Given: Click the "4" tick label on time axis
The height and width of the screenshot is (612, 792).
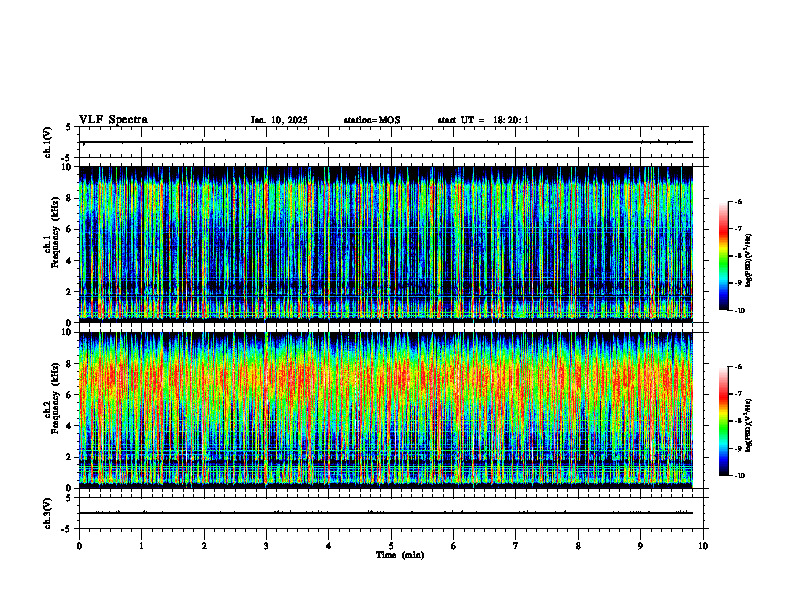Looking at the screenshot, I should [329, 546].
